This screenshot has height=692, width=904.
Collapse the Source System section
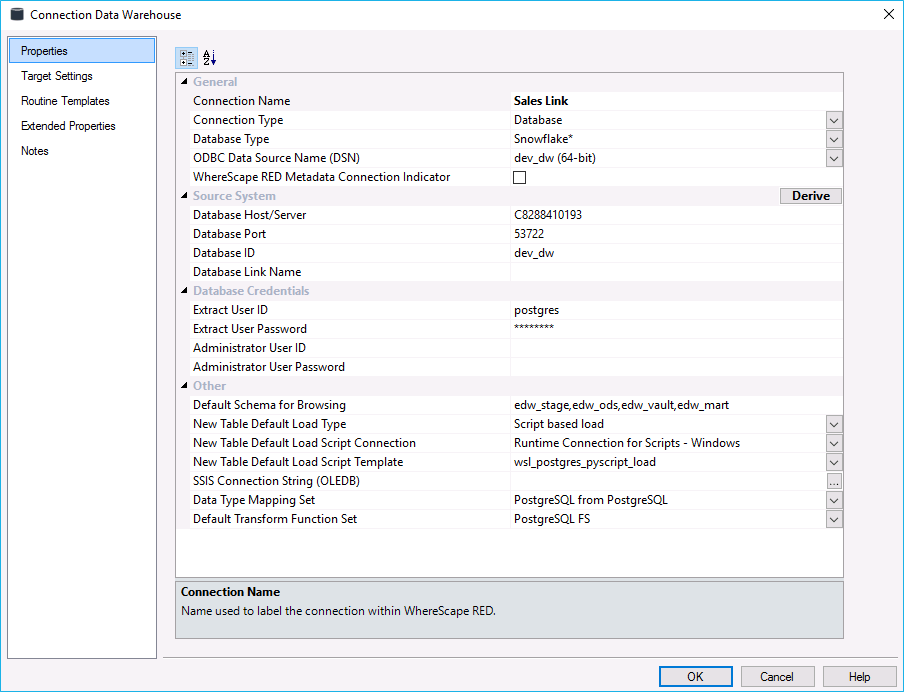(184, 195)
